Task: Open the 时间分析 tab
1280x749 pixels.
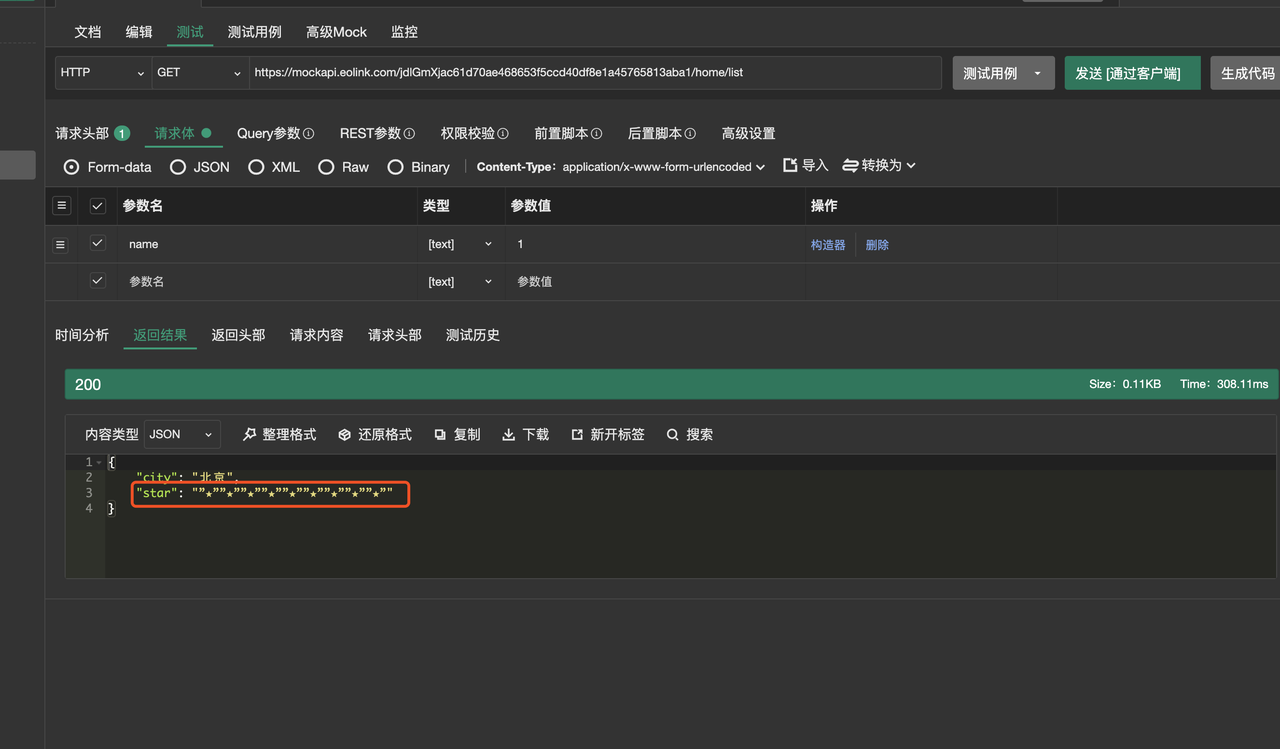Action: [82, 335]
